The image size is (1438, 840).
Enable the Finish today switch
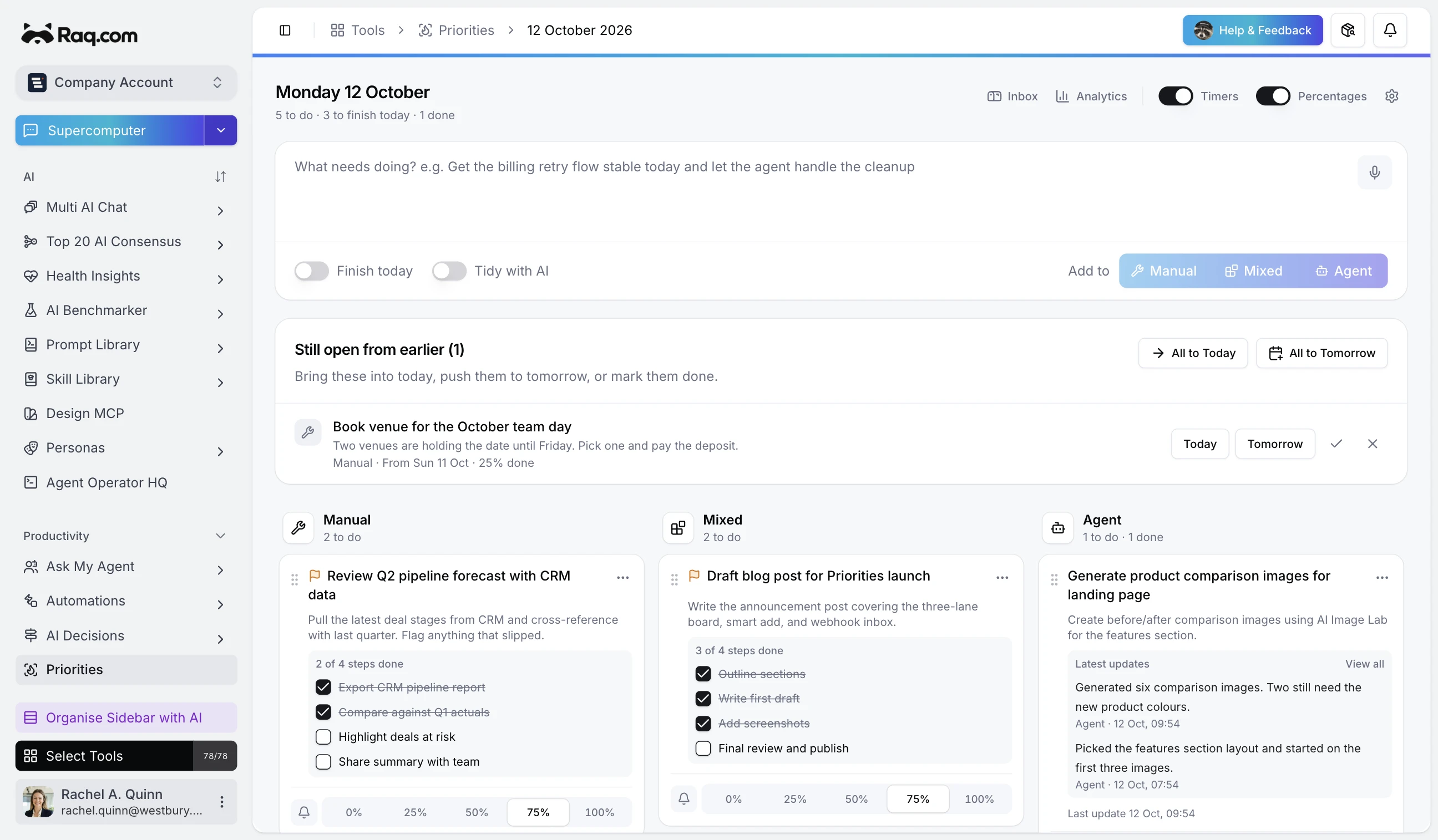click(311, 271)
